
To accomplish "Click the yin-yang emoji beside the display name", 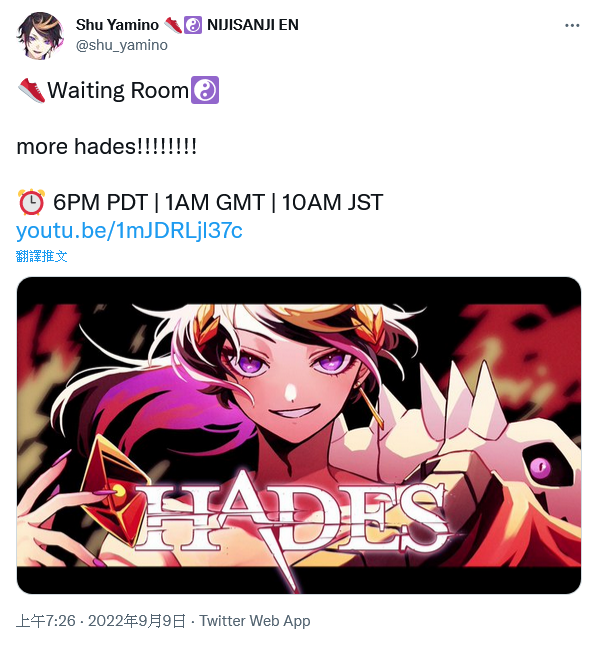I will click(x=193, y=25).
